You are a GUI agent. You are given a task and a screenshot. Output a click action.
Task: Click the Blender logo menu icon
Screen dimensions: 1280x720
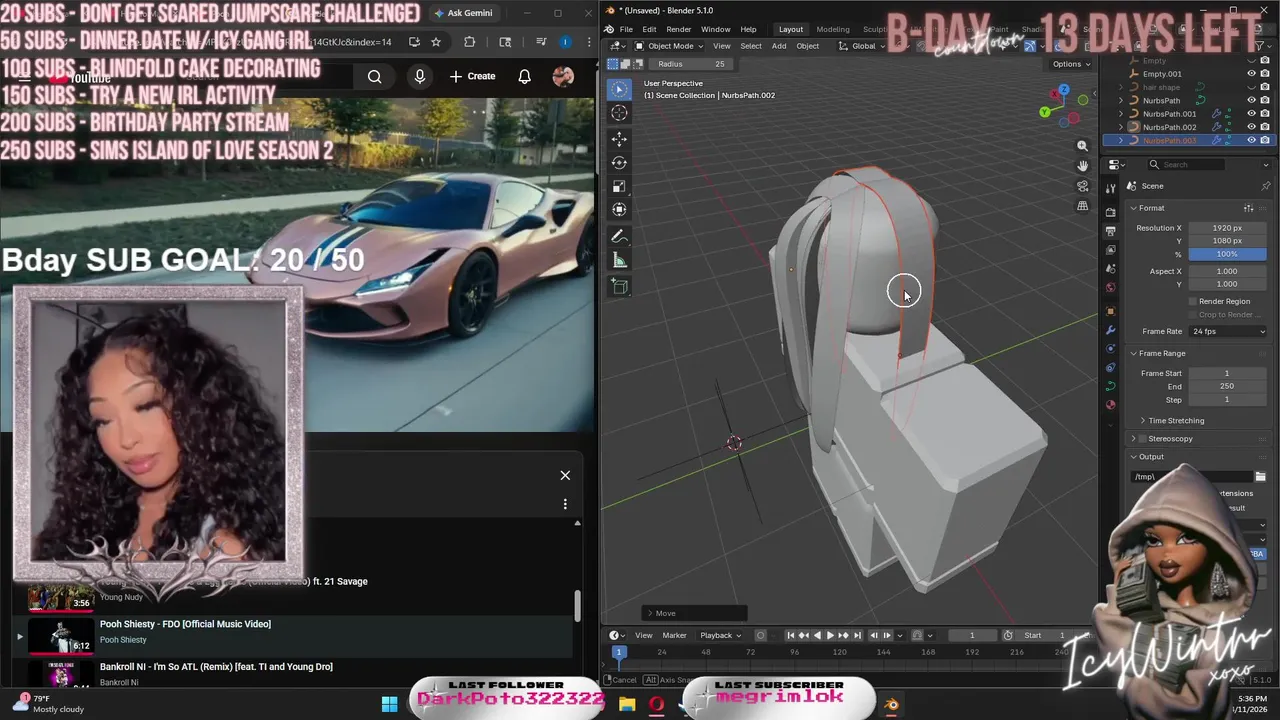609,29
